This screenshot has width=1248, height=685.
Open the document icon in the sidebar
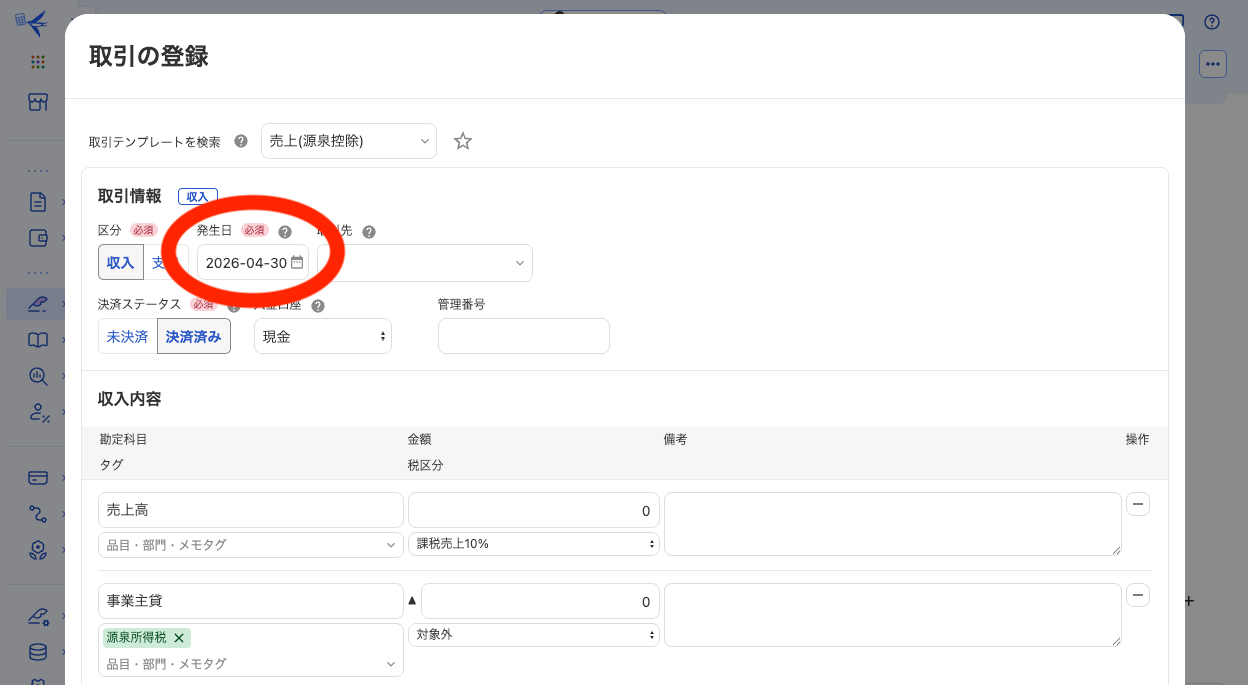coord(38,202)
